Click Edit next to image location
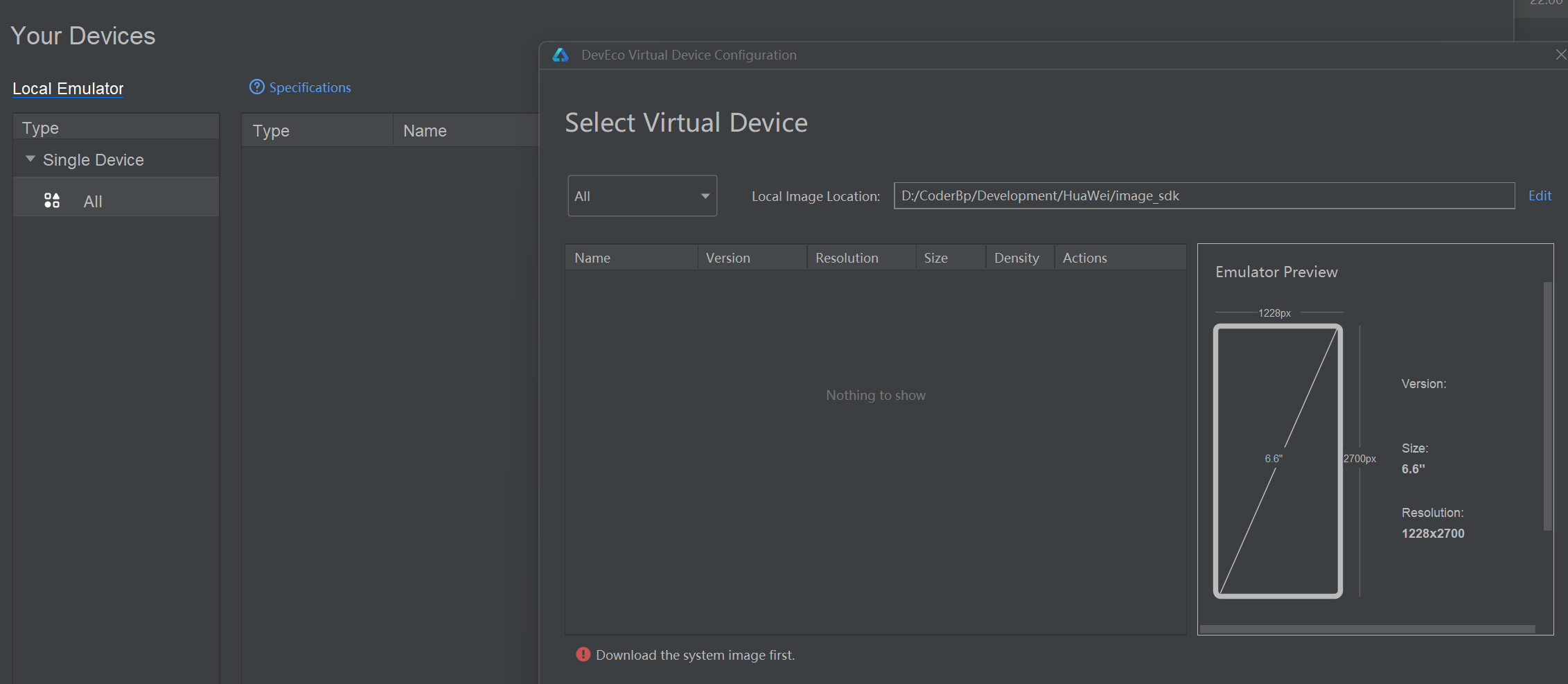1568x684 pixels. click(x=1540, y=196)
